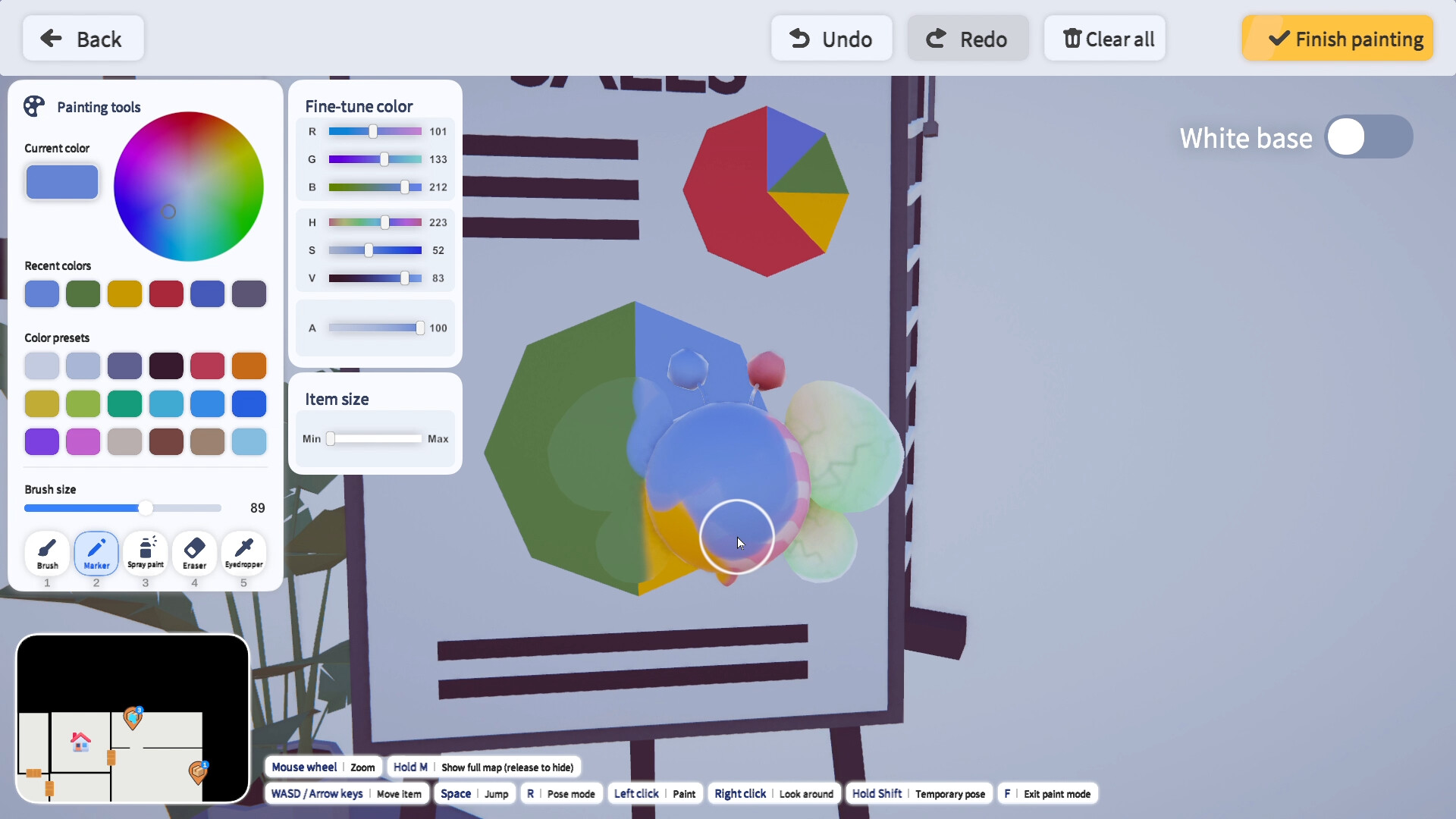The height and width of the screenshot is (819, 1456).
Task: Click the minimap thumbnail
Action: [133, 719]
